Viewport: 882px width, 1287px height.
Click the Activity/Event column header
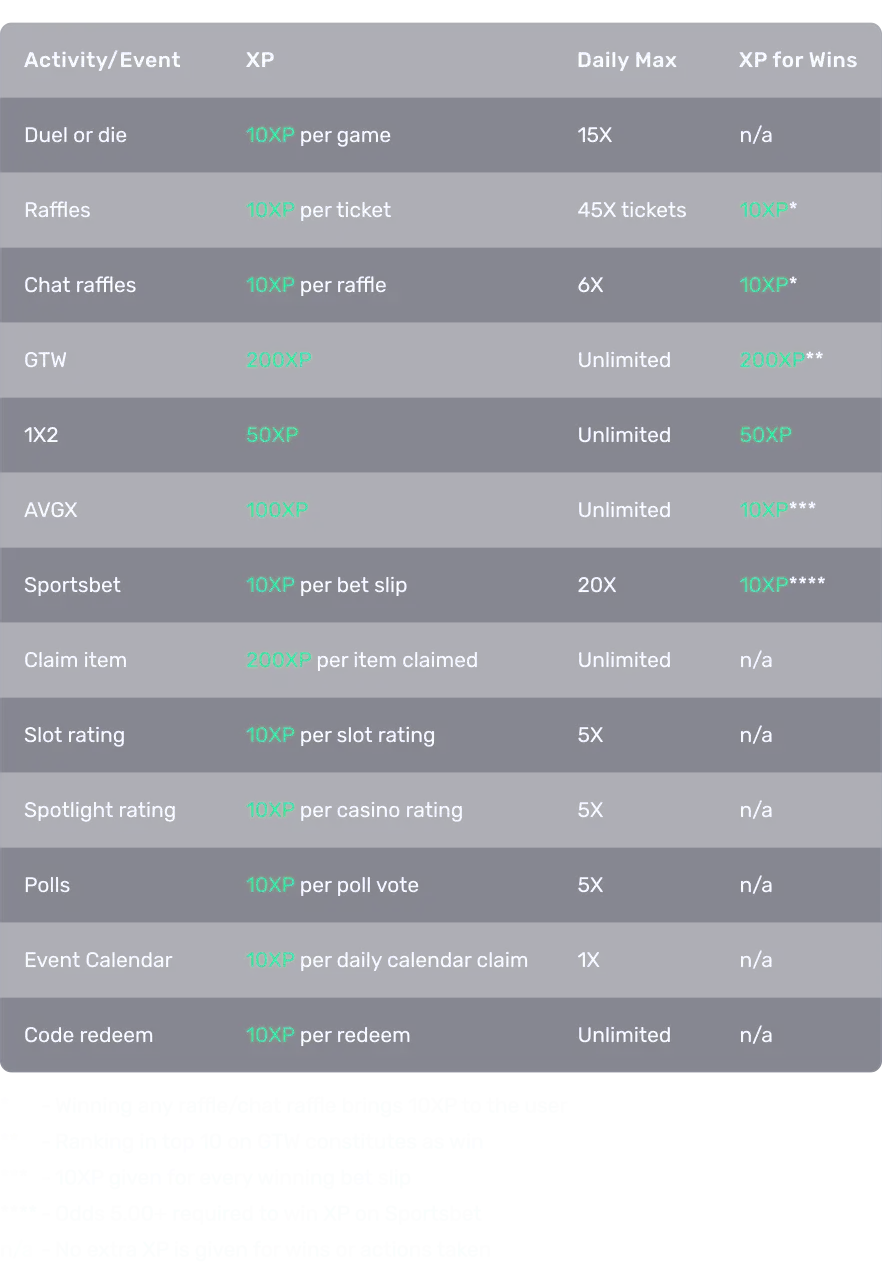(102, 60)
